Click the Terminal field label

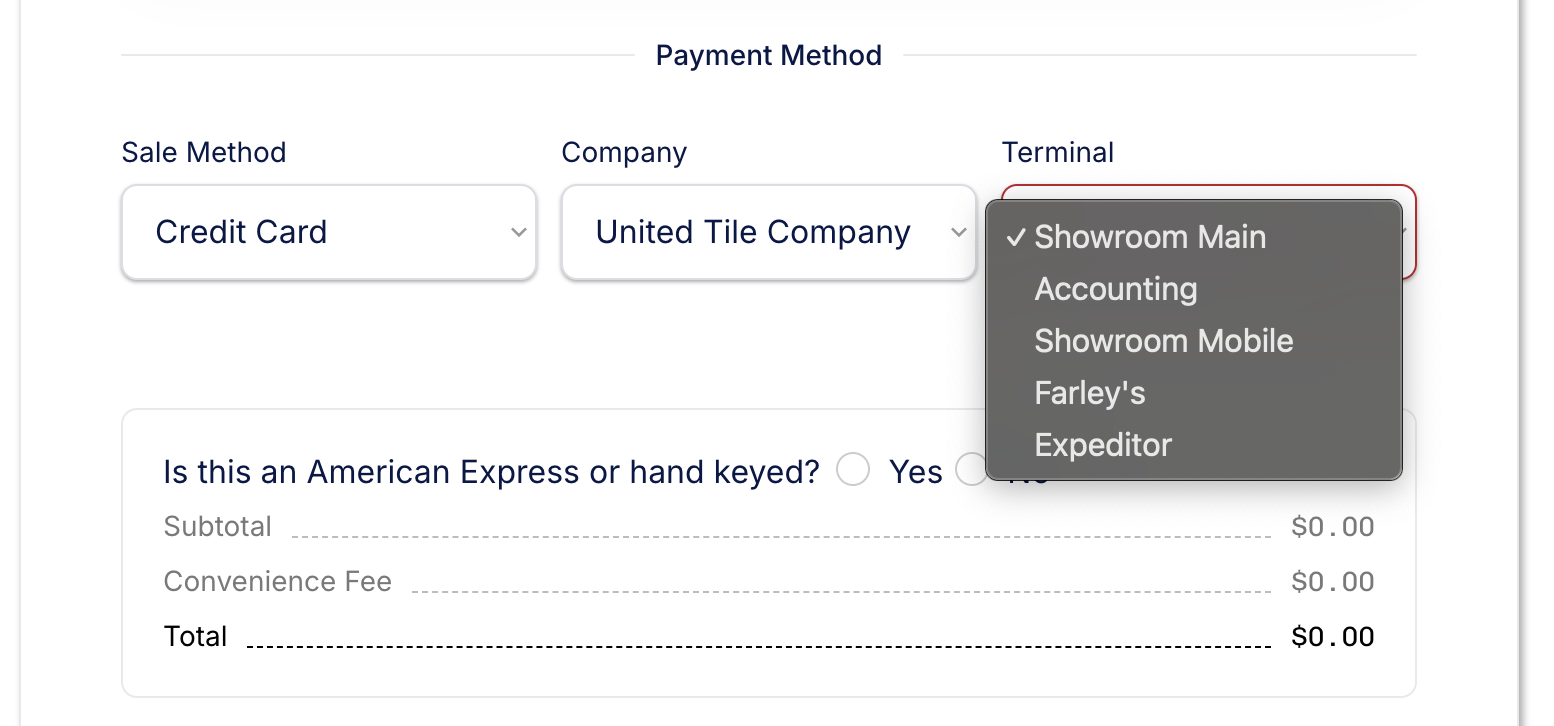click(x=1057, y=152)
